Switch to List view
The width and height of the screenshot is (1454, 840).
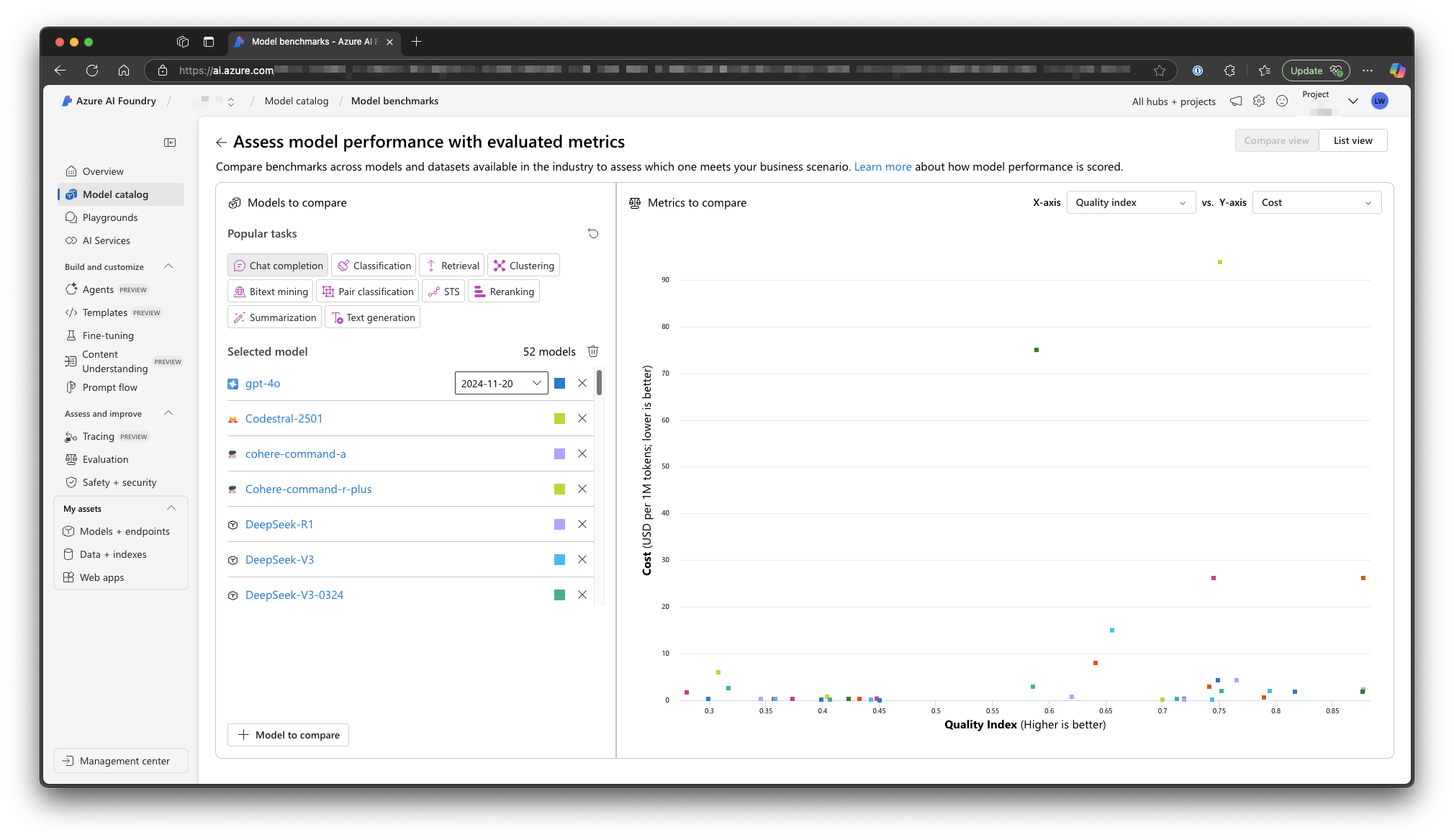[x=1353, y=140]
